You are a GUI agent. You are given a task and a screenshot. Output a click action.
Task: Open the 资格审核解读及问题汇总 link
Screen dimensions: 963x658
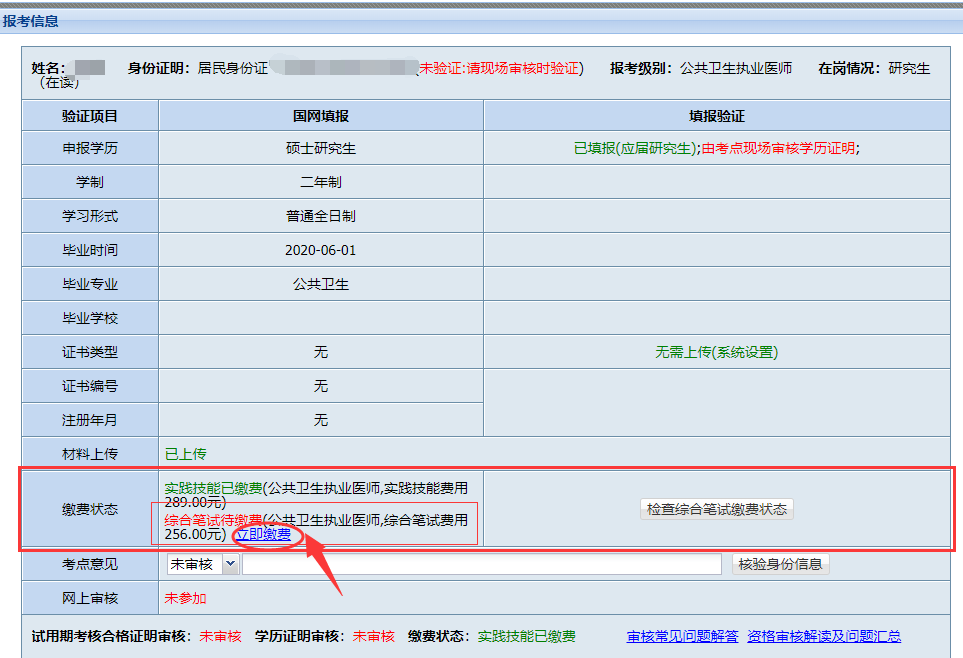pyautogui.click(x=824, y=636)
